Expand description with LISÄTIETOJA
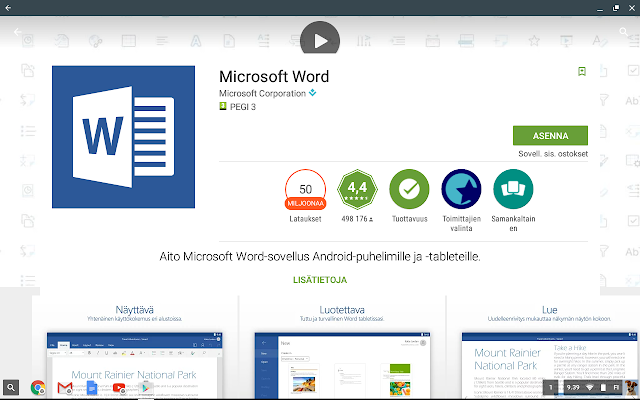This screenshot has height=400, width=640. 320,279
